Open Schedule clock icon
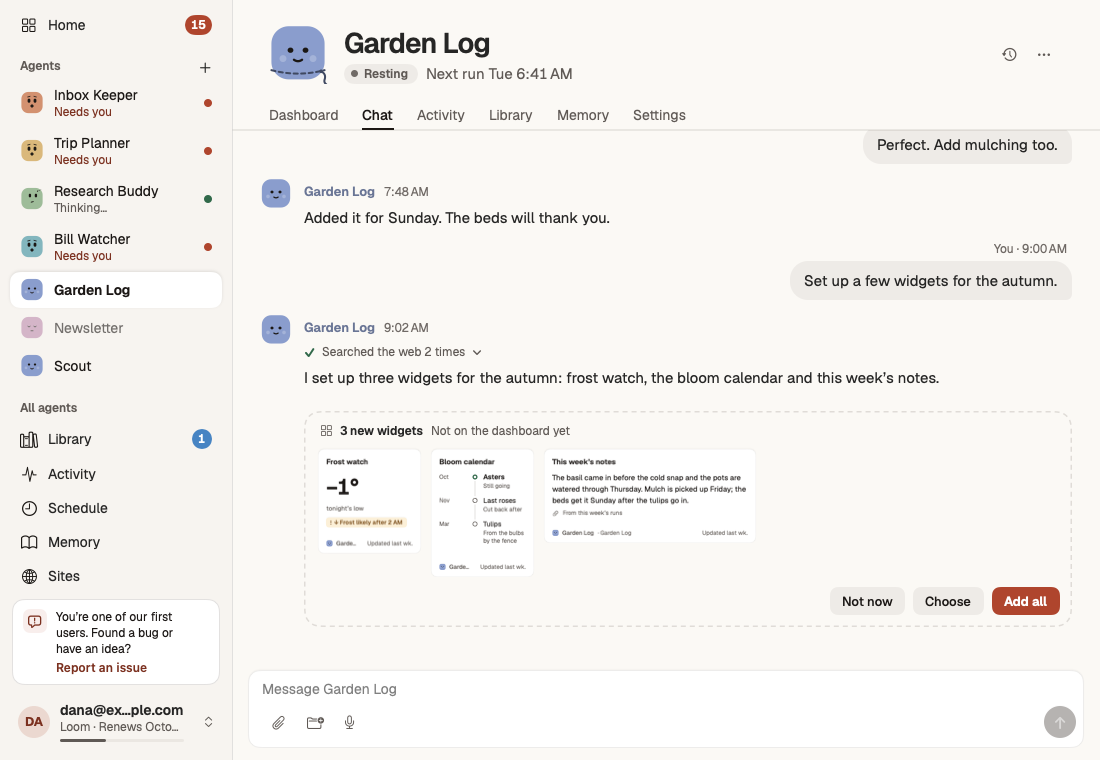This screenshot has height=760, width=1100. point(29,508)
